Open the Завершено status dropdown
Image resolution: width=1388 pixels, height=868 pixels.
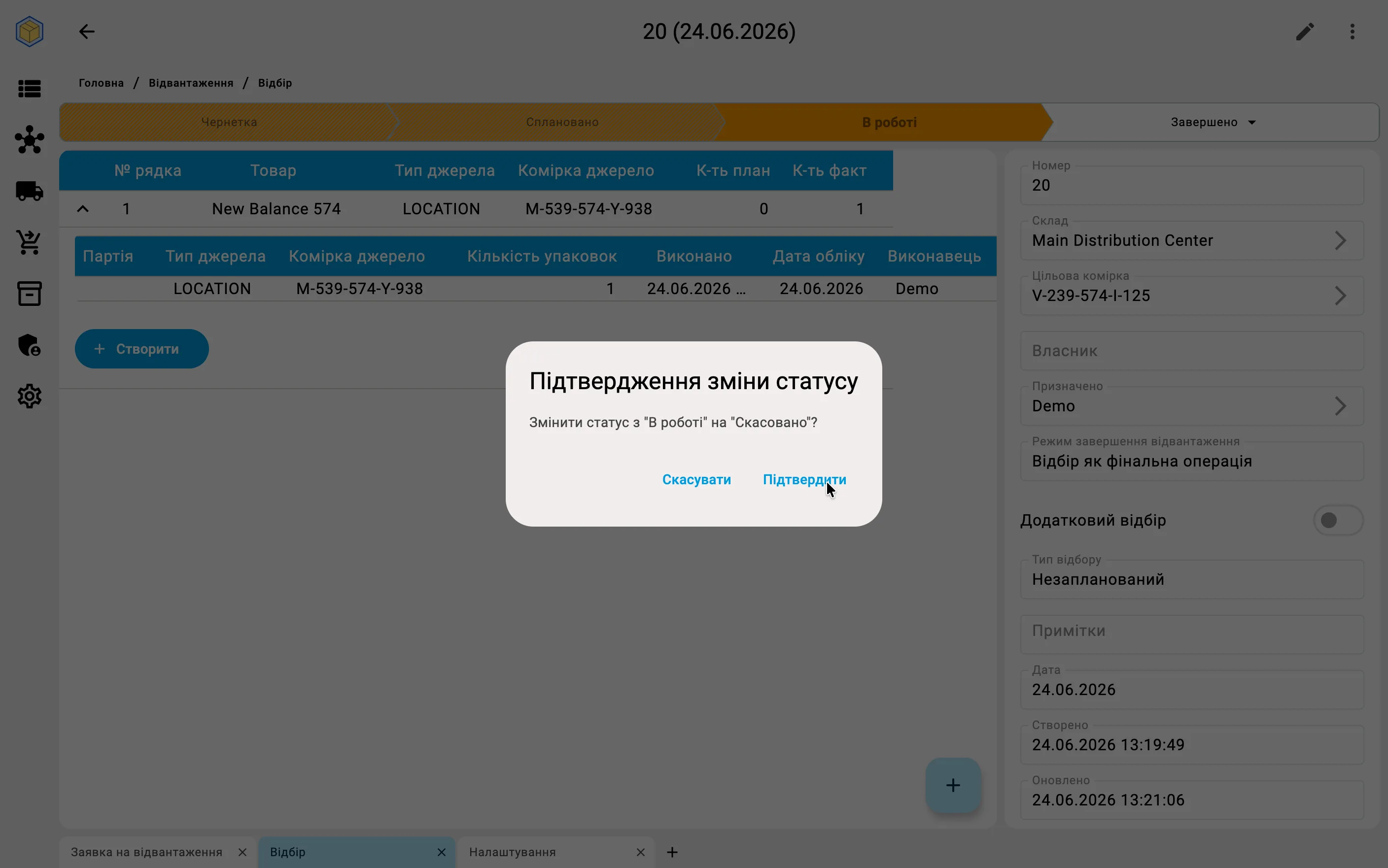coord(1213,122)
